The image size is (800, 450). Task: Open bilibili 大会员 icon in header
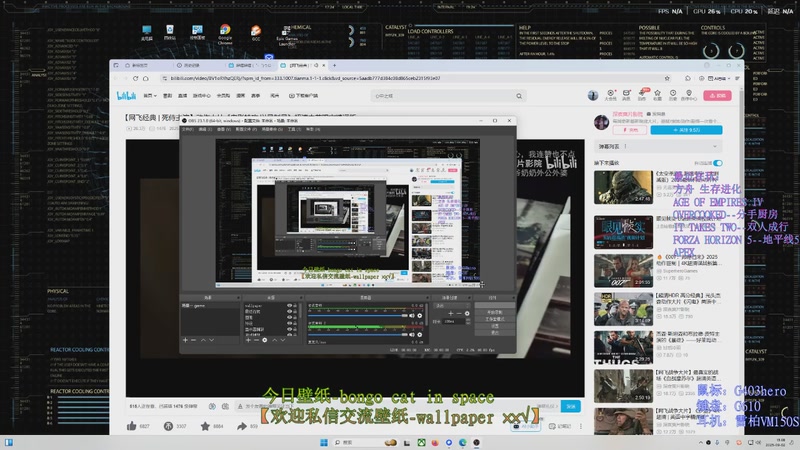pyautogui.click(x=610, y=95)
